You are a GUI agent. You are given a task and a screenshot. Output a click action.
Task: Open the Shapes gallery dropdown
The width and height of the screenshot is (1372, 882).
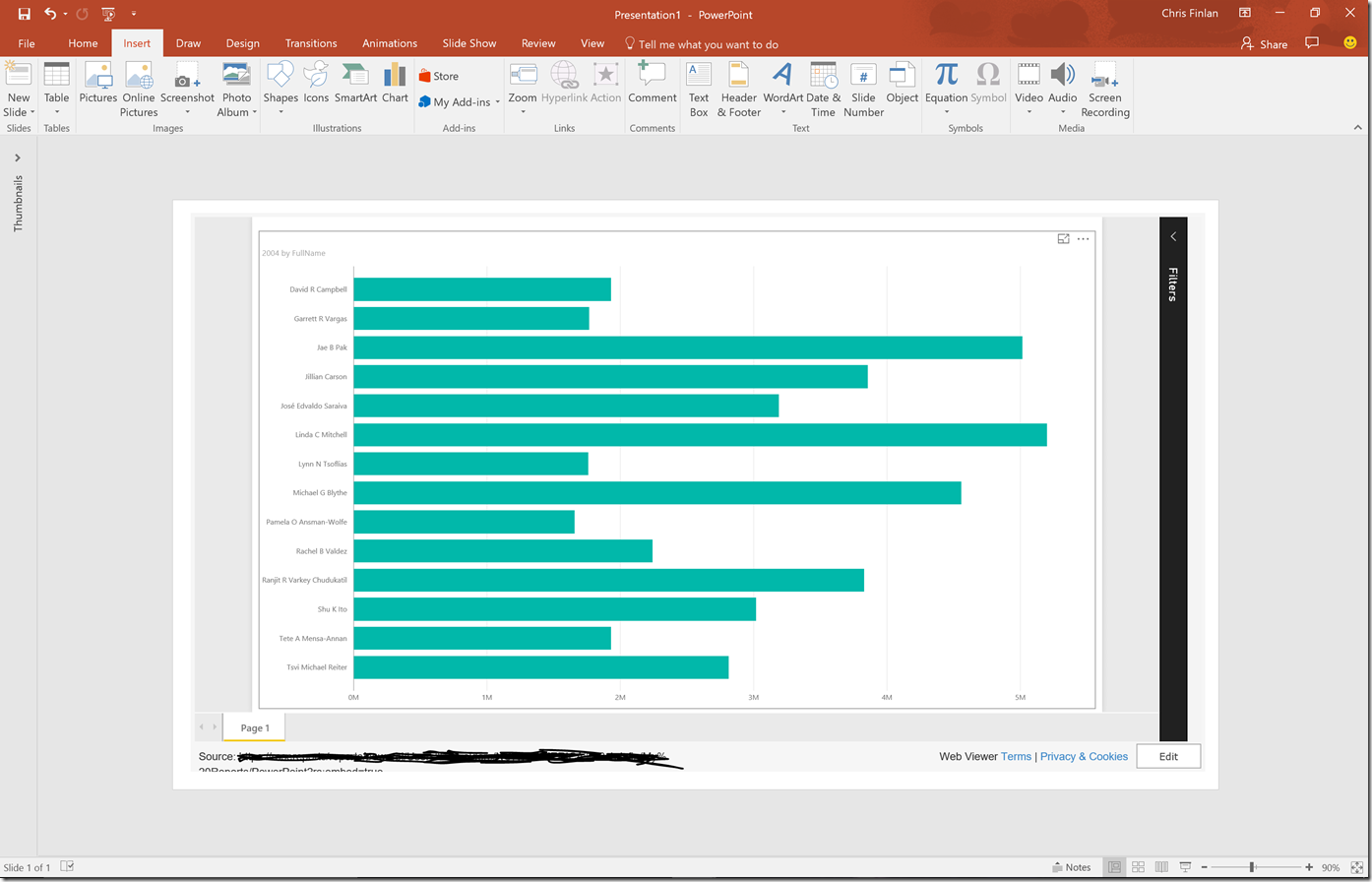point(280,112)
